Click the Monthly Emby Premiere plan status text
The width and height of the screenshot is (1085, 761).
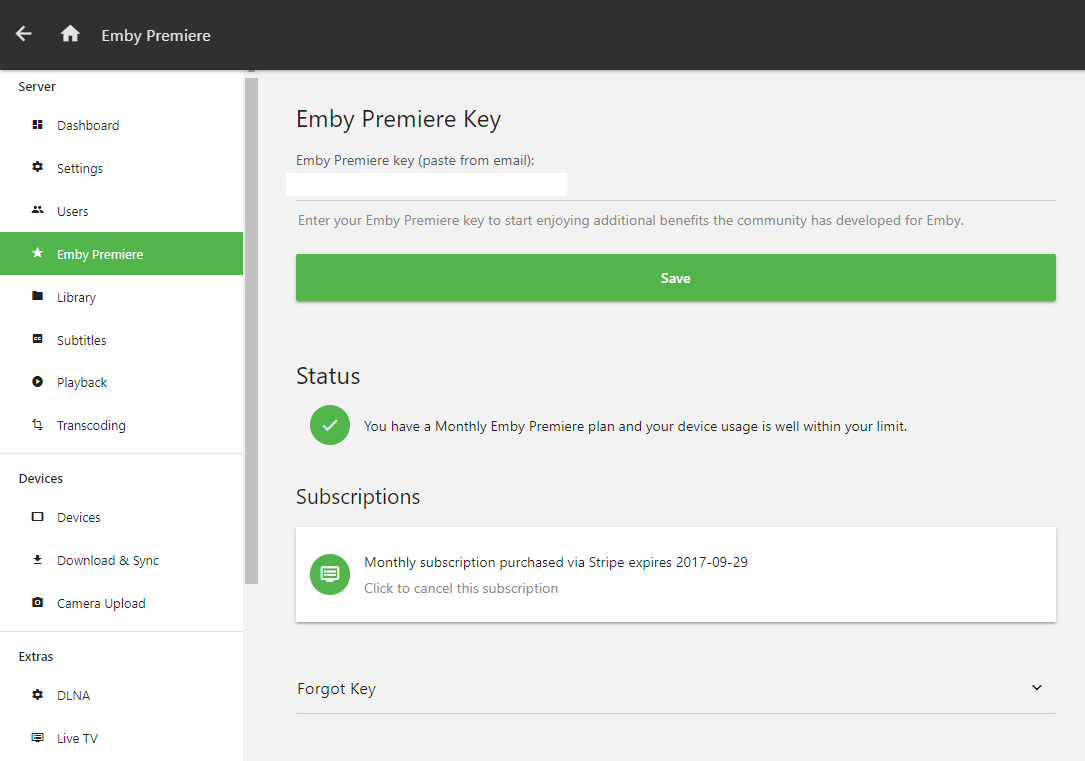[x=635, y=426]
